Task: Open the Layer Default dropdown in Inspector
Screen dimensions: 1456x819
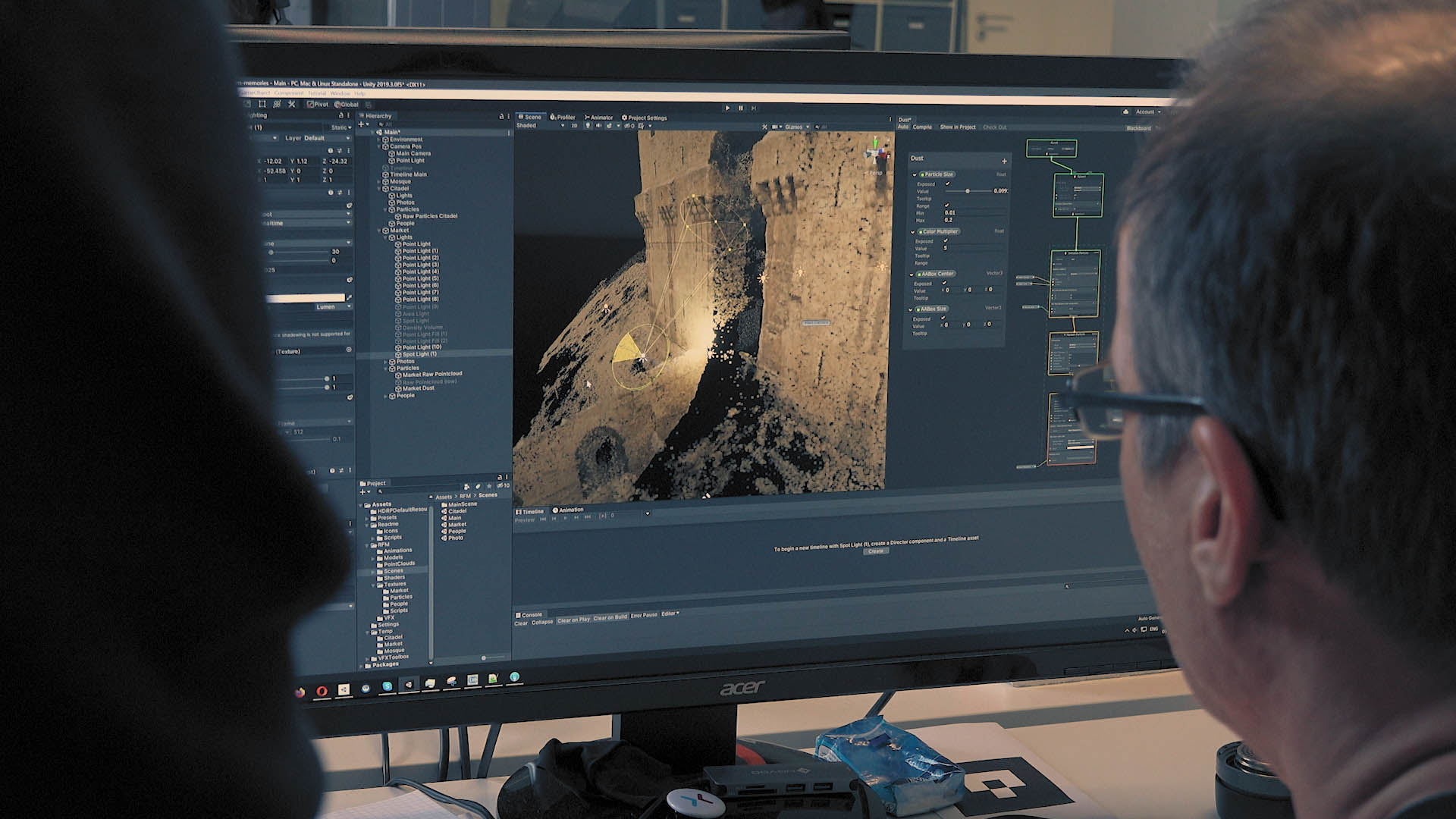Action: 327,138
